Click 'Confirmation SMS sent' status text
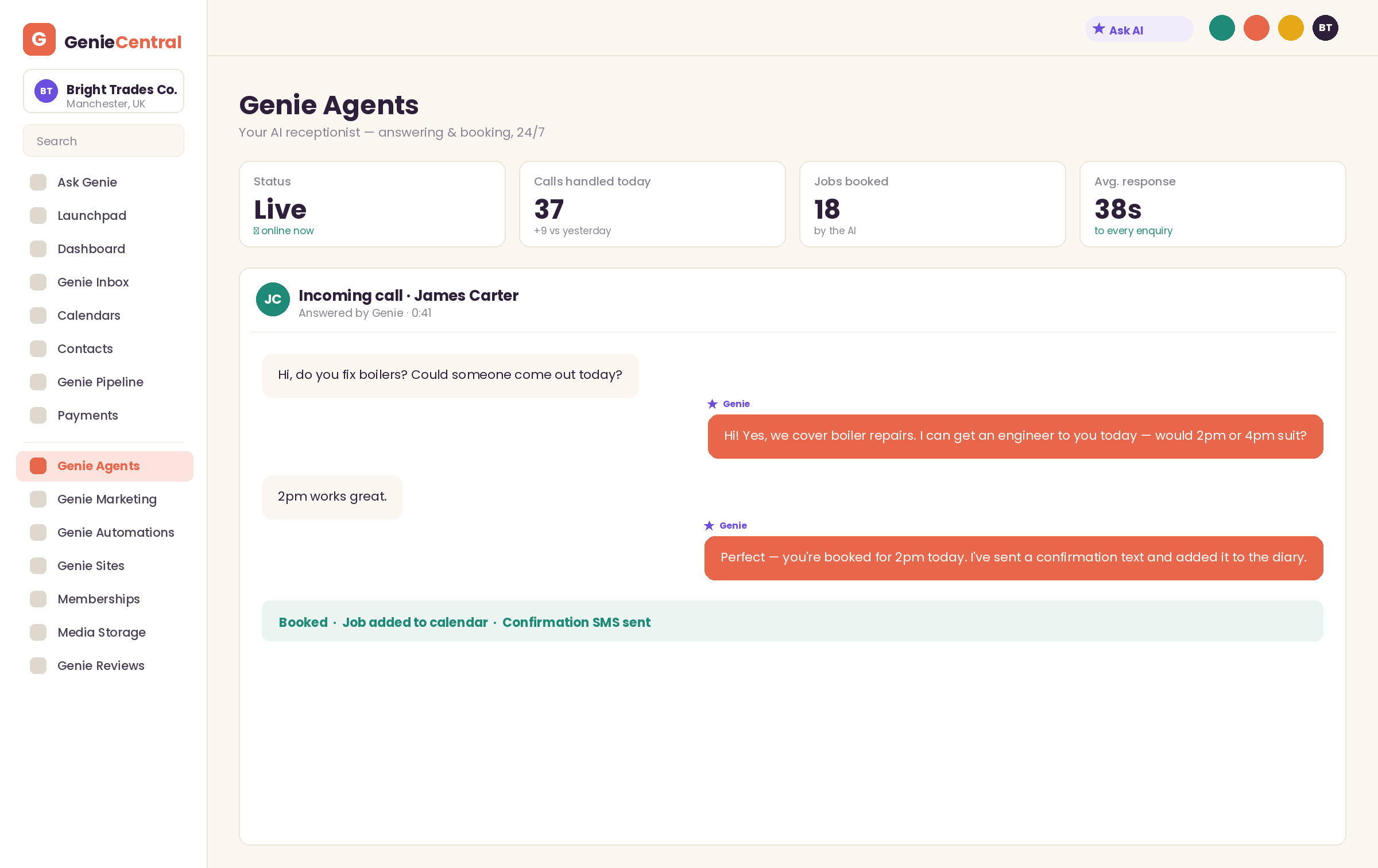Image resolution: width=1378 pixels, height=868 pixels. point(576,622)
